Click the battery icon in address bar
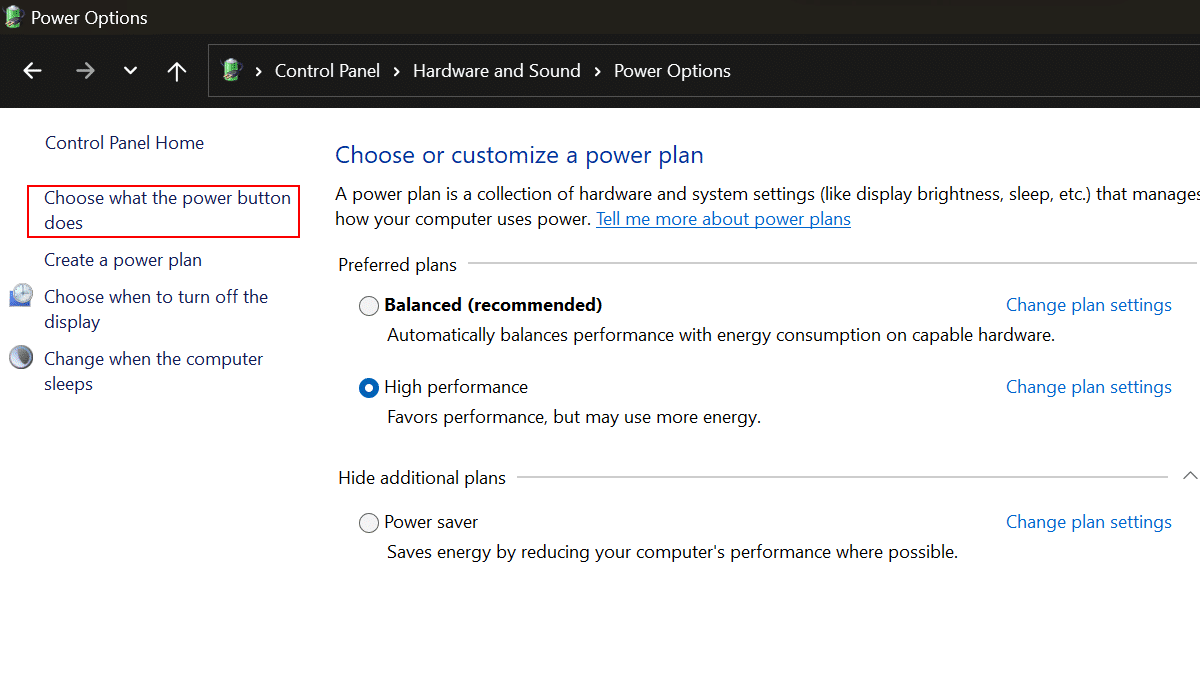 (232, 70)
